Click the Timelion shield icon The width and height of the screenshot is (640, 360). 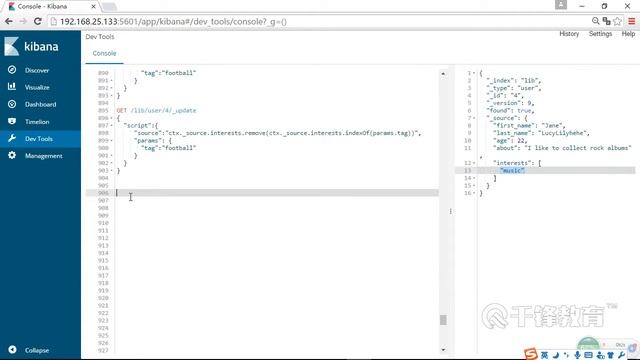[x=12, y=121]
